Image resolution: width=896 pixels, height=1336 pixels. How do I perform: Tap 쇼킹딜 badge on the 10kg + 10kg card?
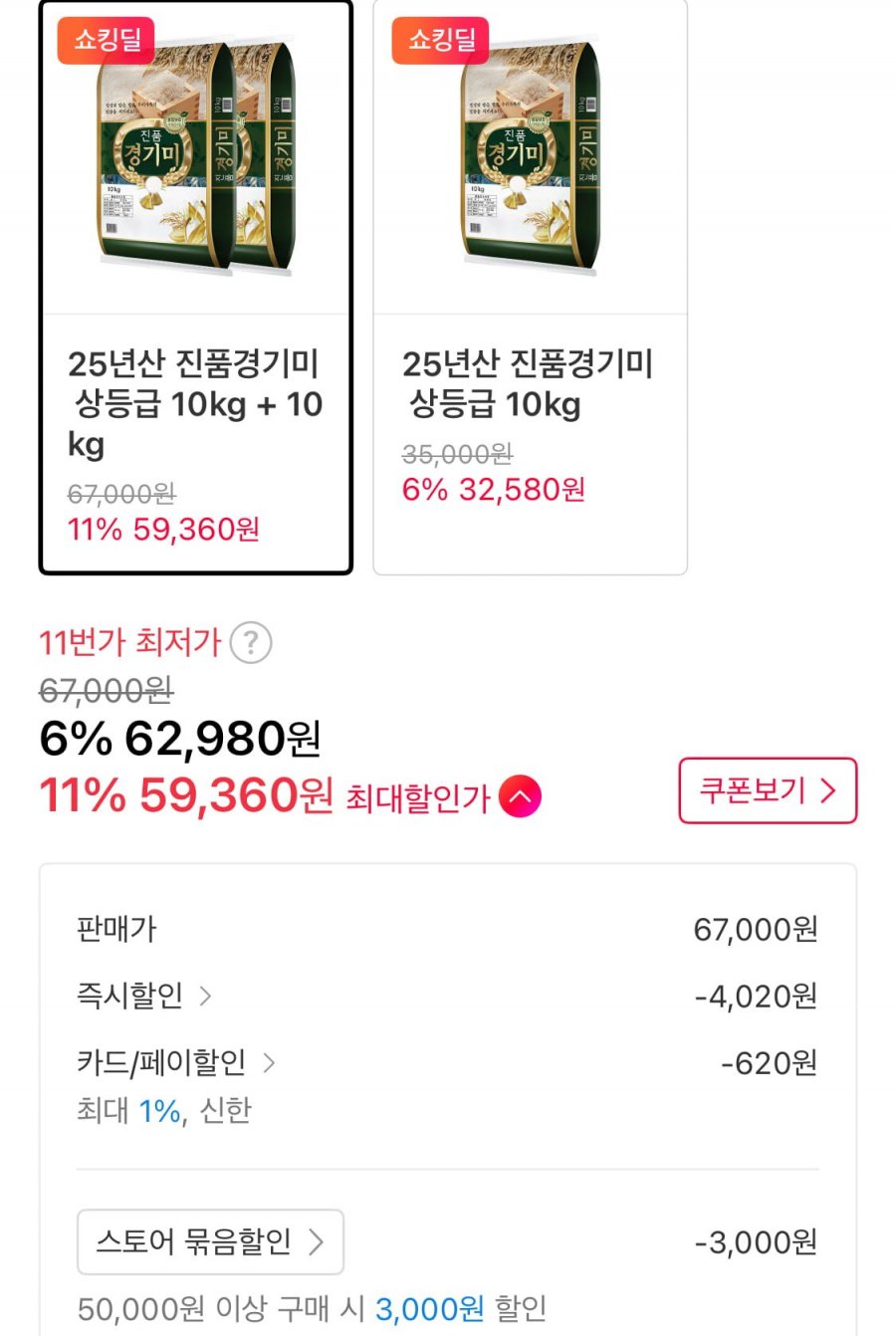[107, 41]
